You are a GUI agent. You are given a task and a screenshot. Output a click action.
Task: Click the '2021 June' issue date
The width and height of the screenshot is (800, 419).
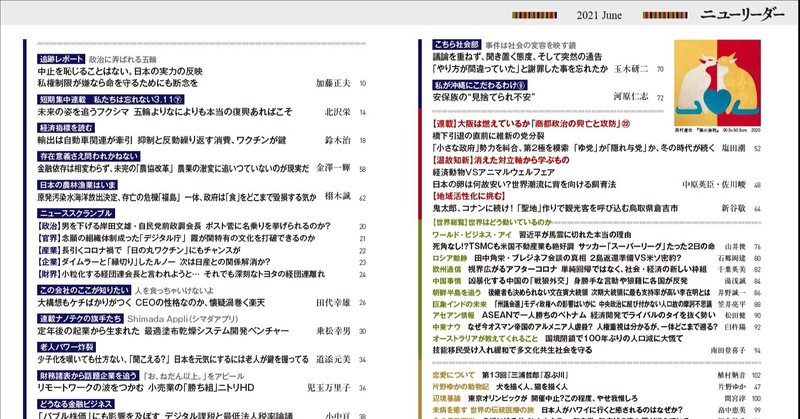[599, 15]
